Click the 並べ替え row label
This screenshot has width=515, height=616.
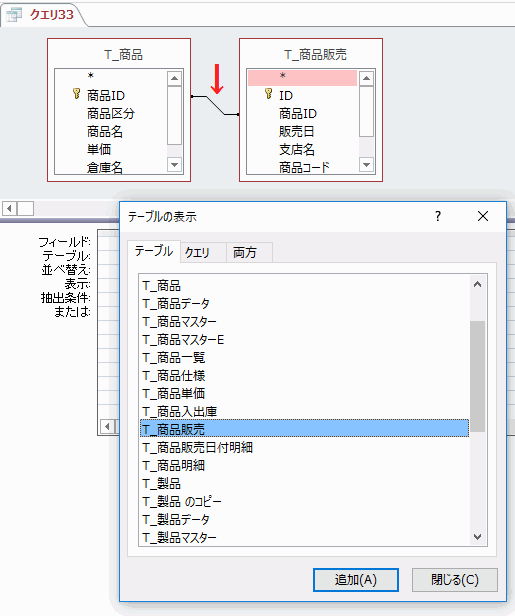coord(66,270)
